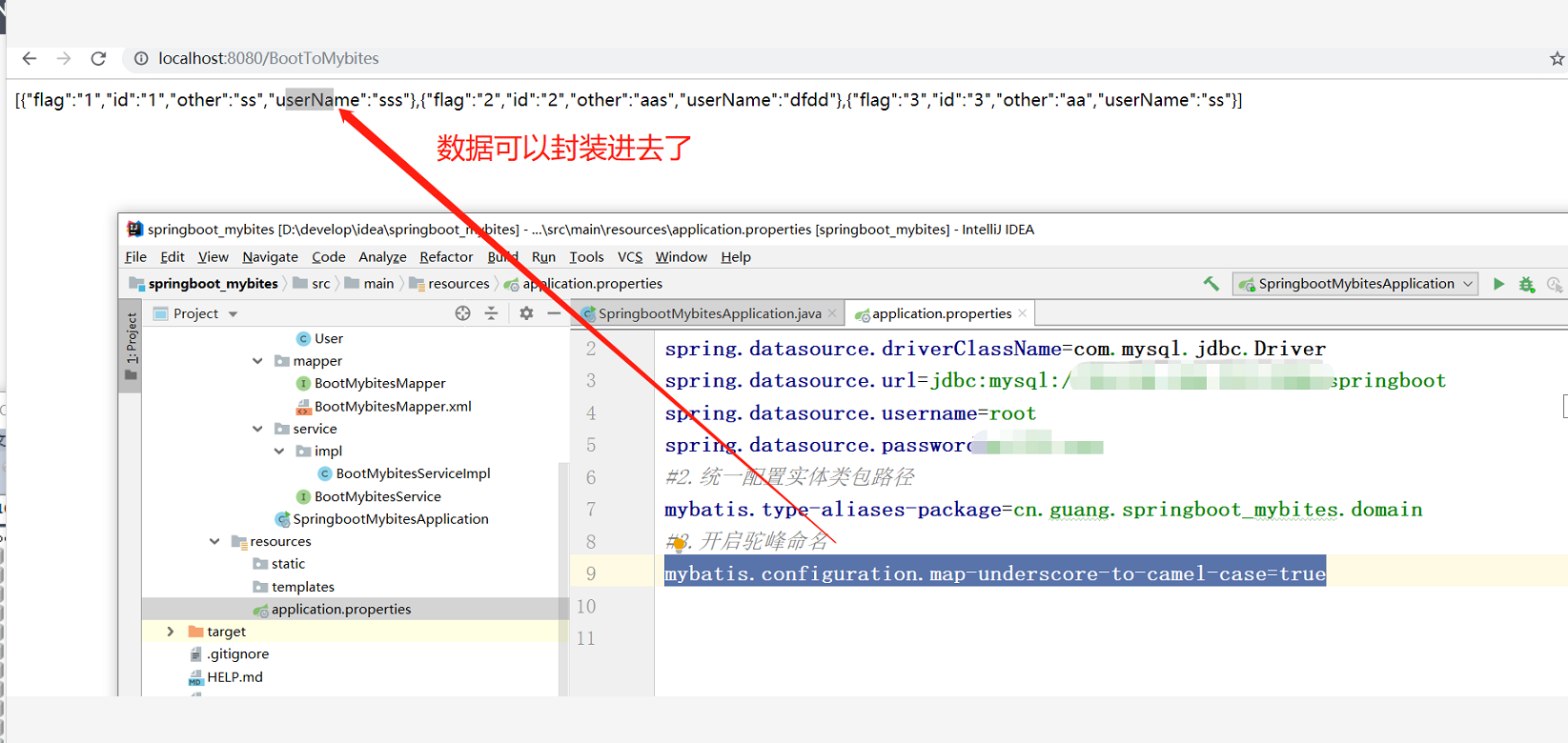Open the Refactor menu
1568x743 pixels.
point(446,257)
